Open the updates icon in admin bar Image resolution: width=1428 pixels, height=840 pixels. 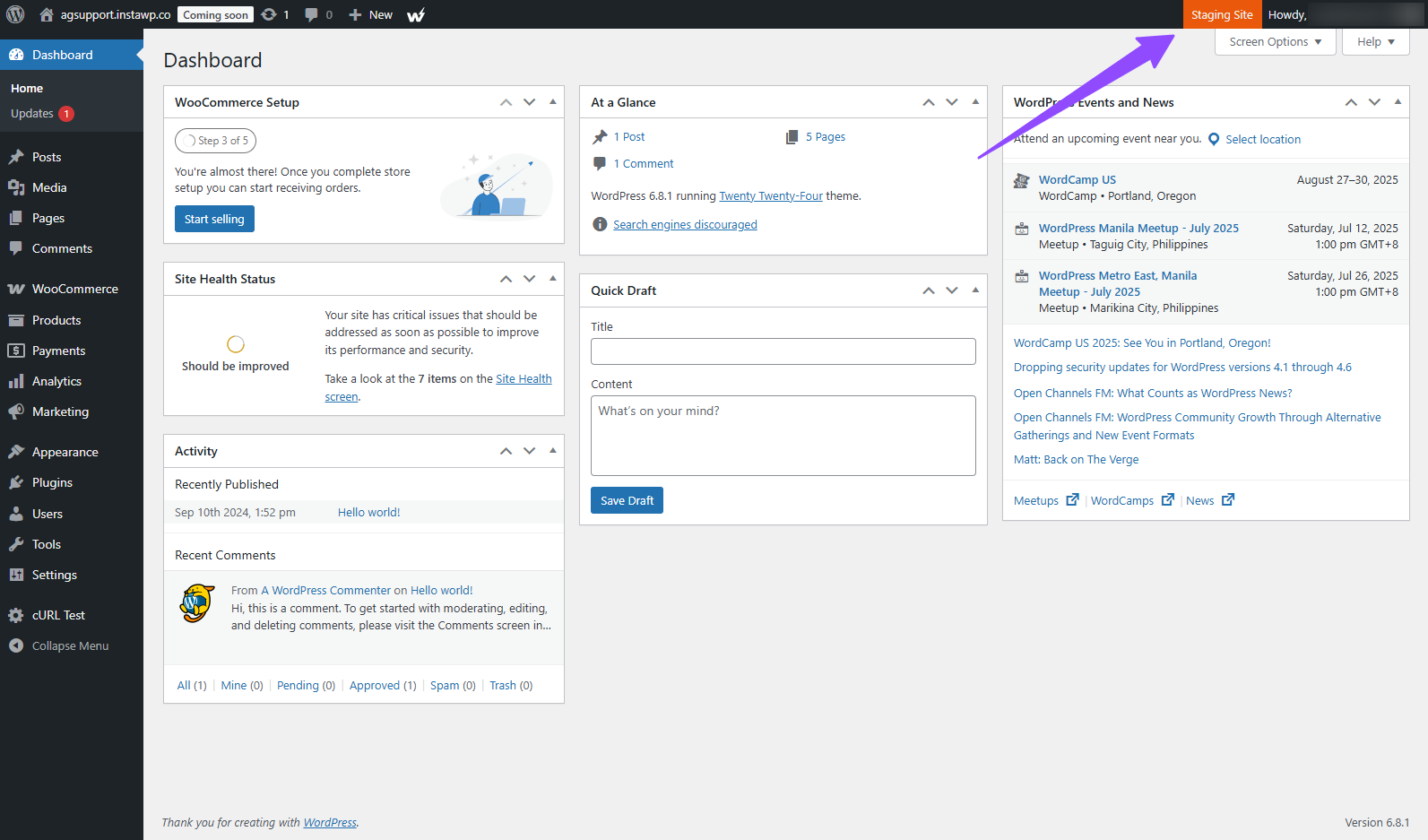coord(269,14)
